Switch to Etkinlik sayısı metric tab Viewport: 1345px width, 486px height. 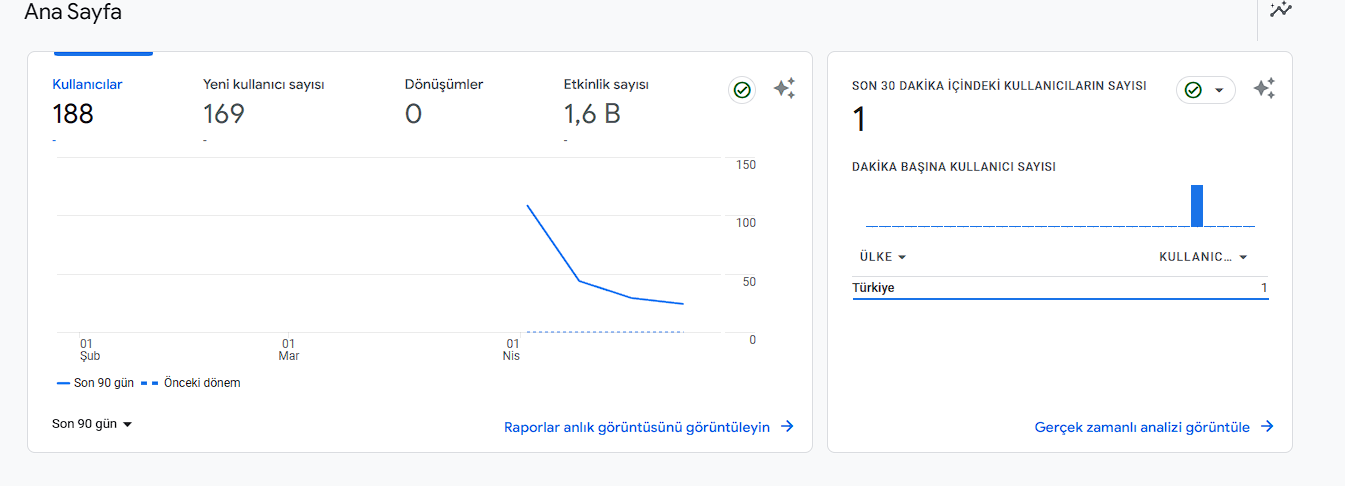tap(613, 85)
